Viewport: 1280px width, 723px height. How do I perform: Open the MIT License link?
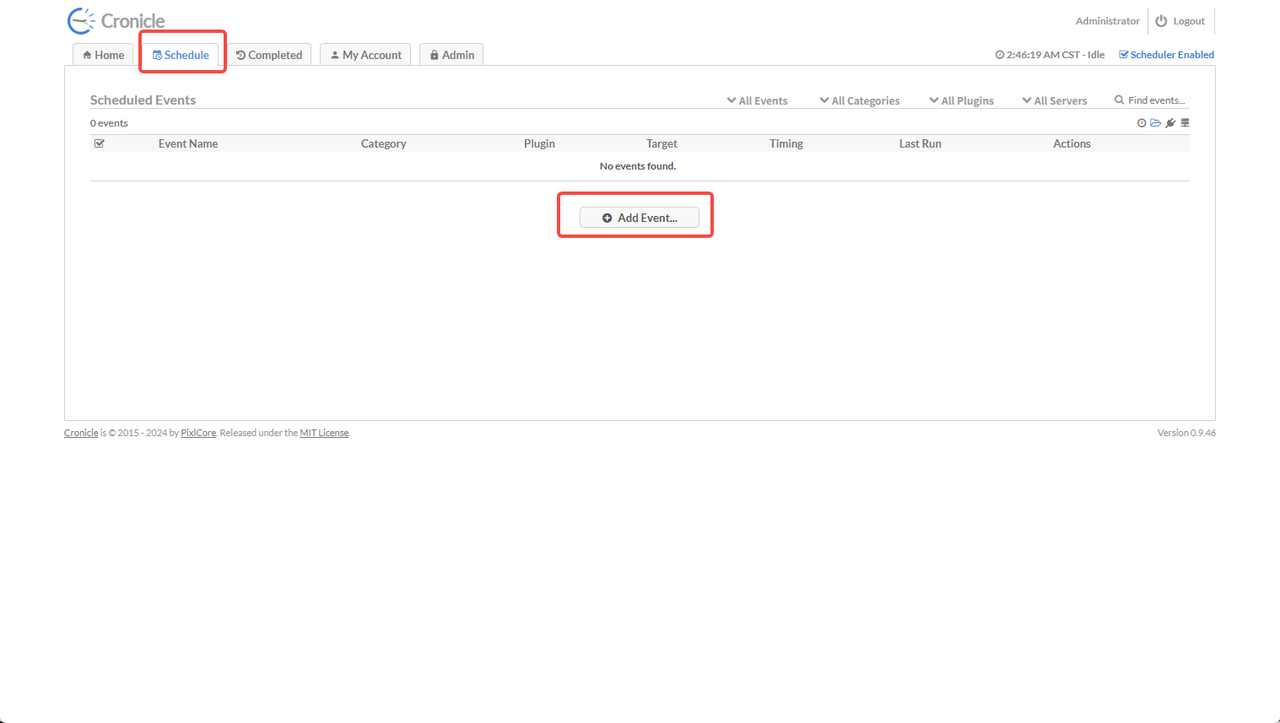pyautogui.click(x=324, y=433)
